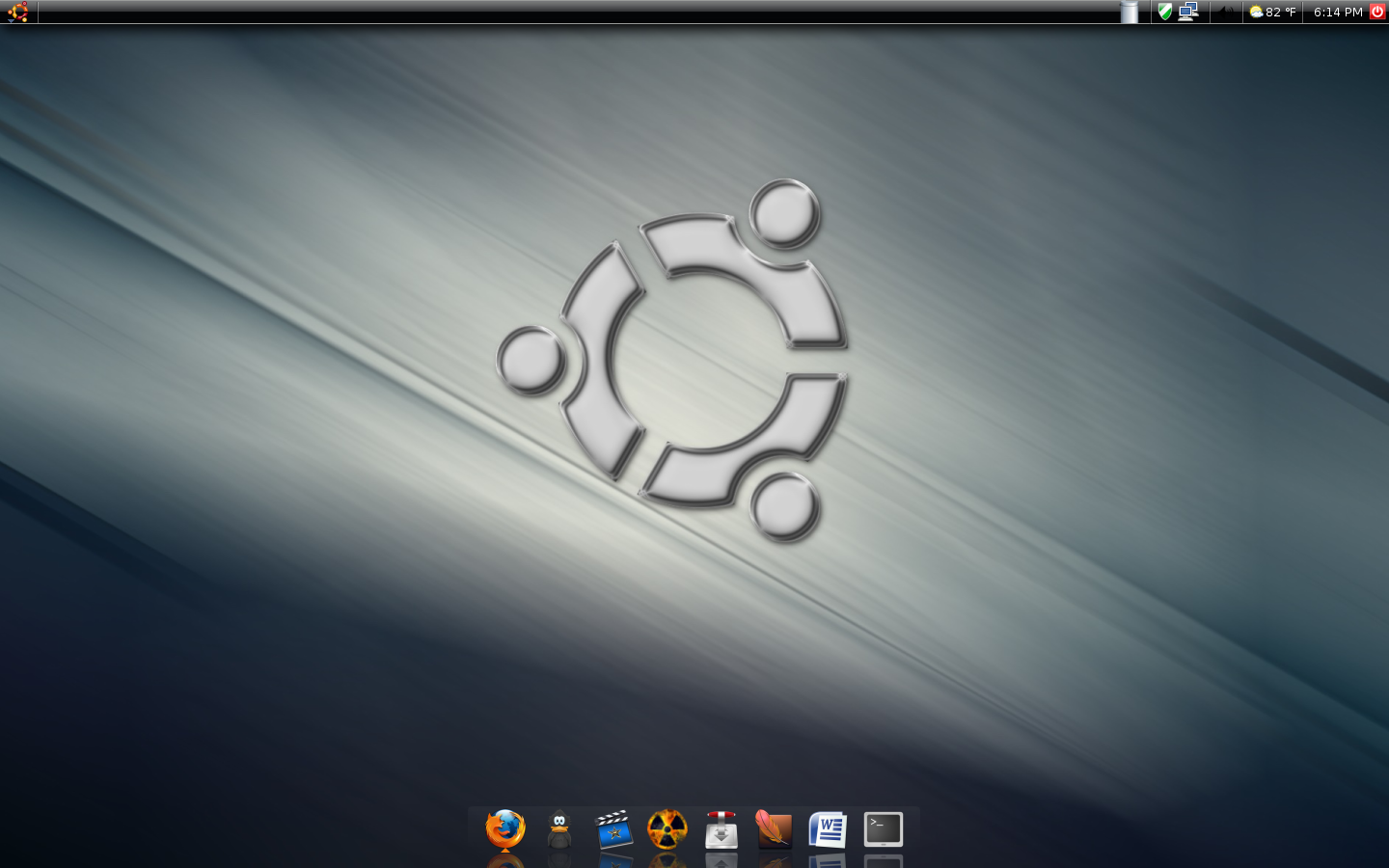Launch the download manager dock icon

722,829
